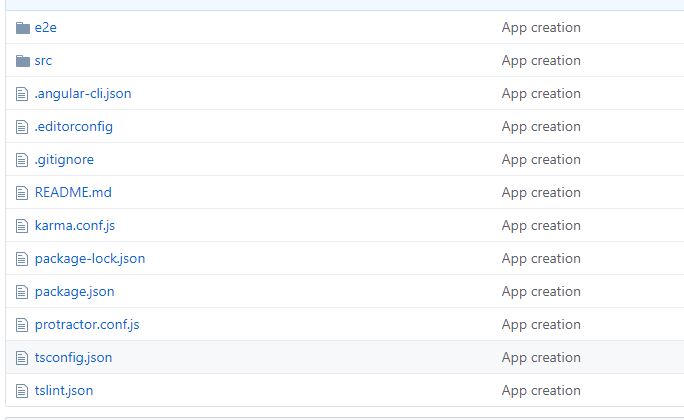
Task: Click the .gitignore file icon
Action: click(x=23, y=160)
